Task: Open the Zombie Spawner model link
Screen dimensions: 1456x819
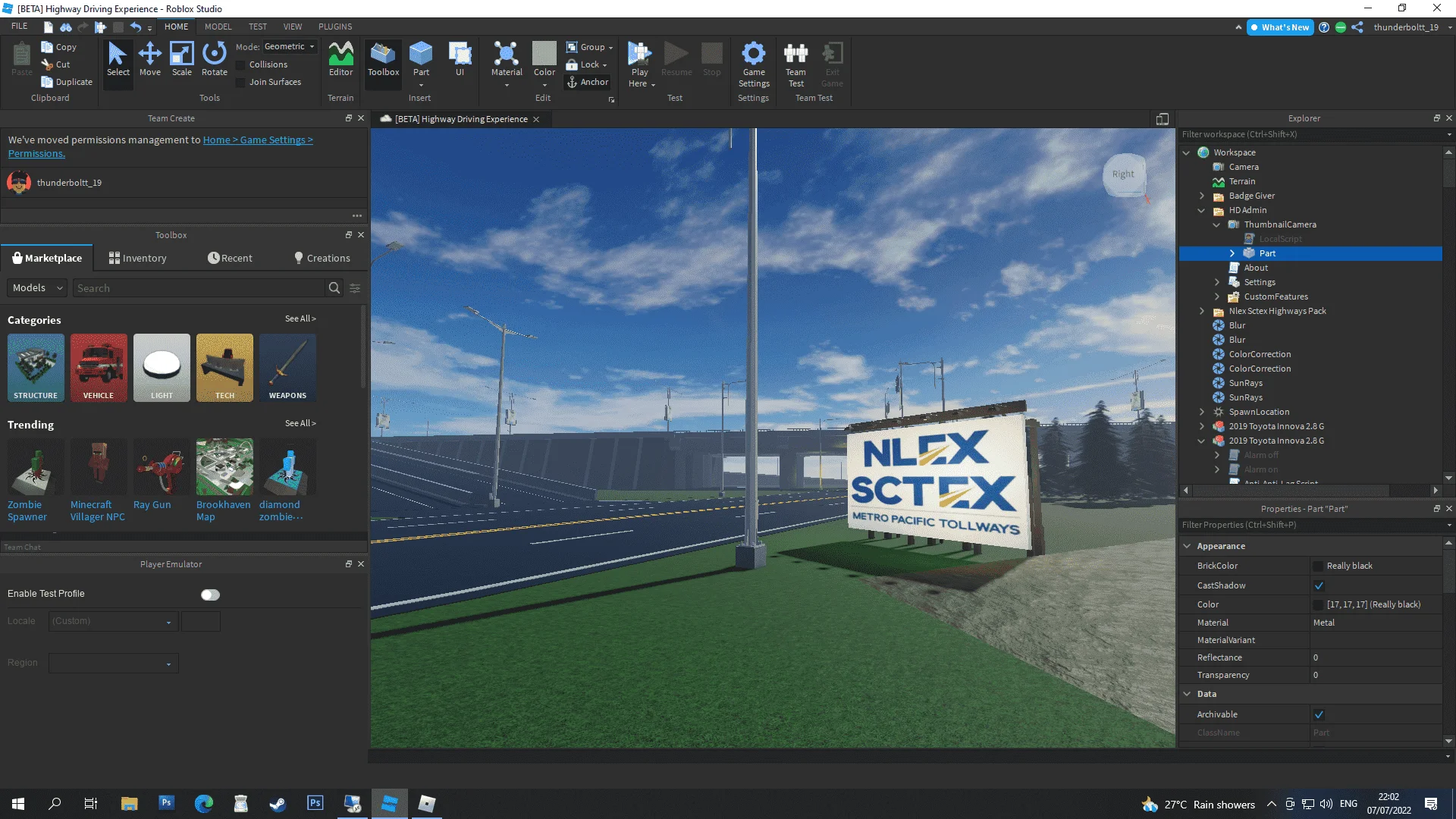Action: tap(27, 511)
